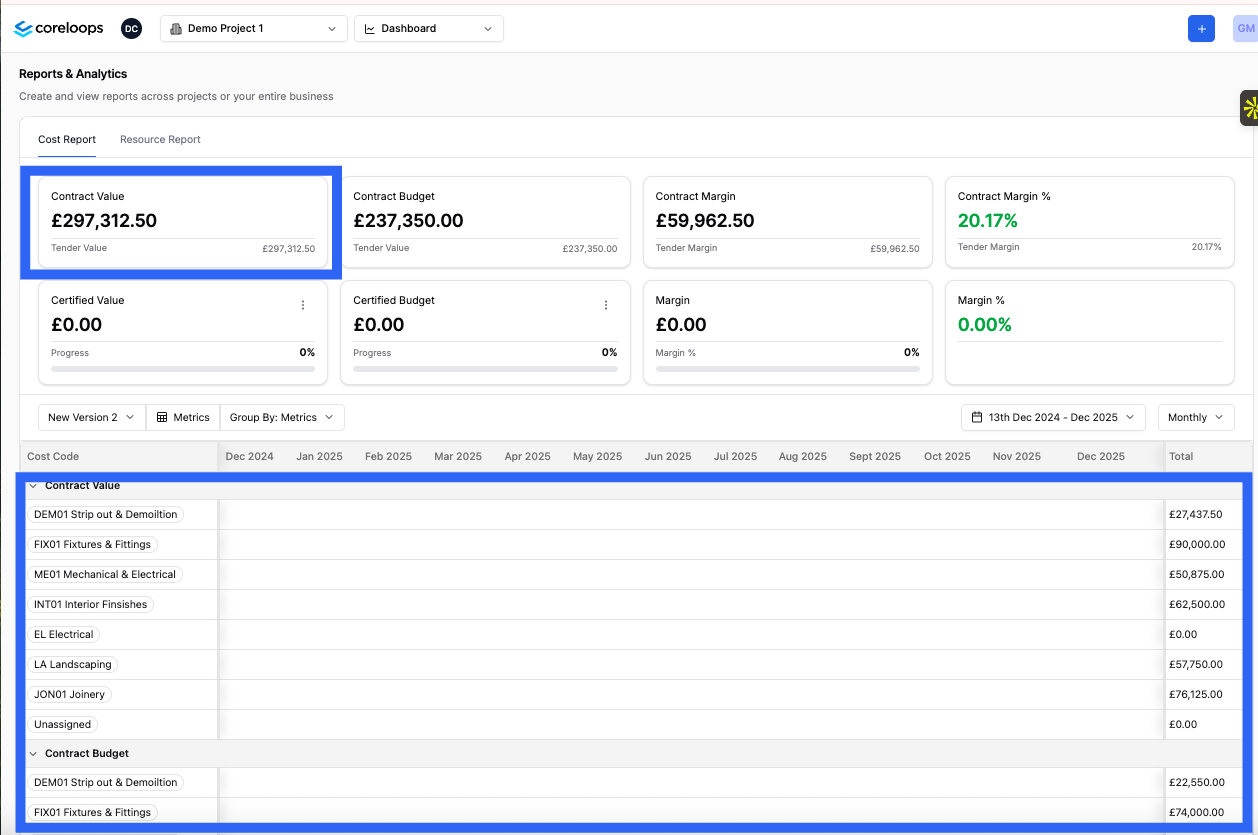Collapse the Contract Value group
Screen dimensions: 1258x835
tap(33, 486)
